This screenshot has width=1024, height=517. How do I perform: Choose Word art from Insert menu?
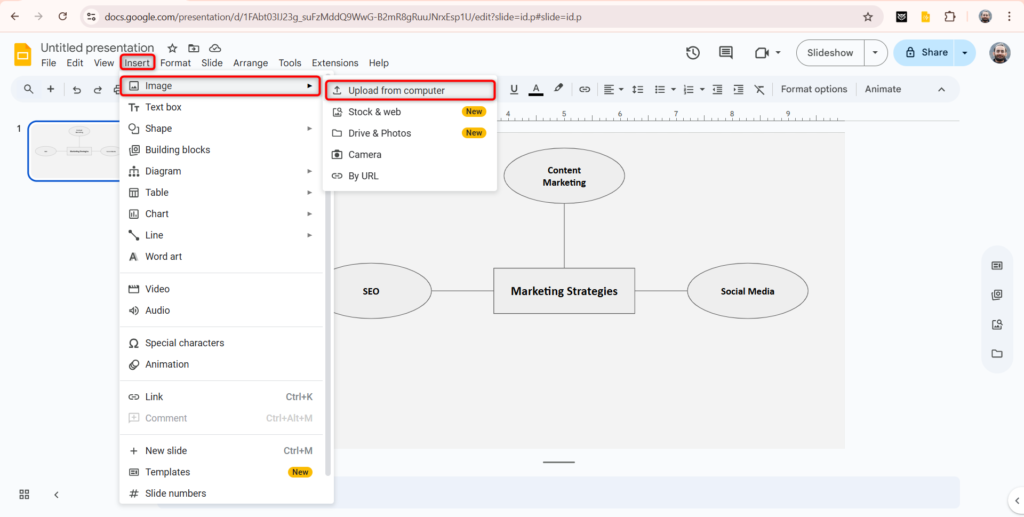(163, 256)
